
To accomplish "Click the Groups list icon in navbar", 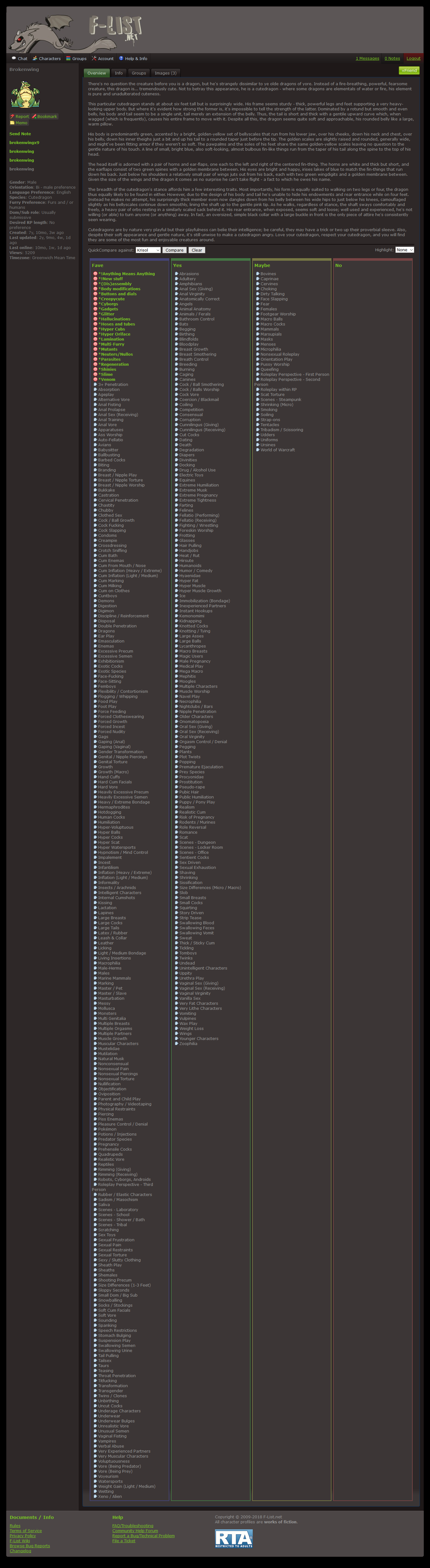I will tap(68, 58).
